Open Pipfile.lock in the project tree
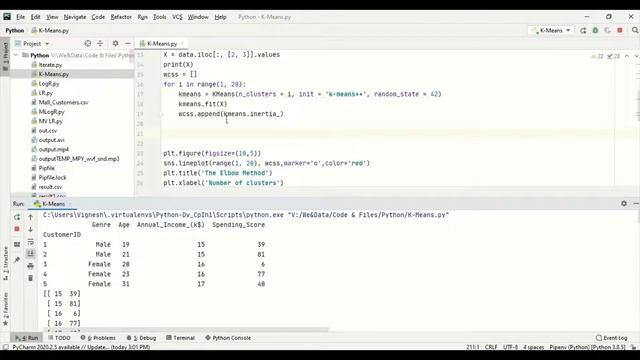Screen dimensions: 640x360 52,178
